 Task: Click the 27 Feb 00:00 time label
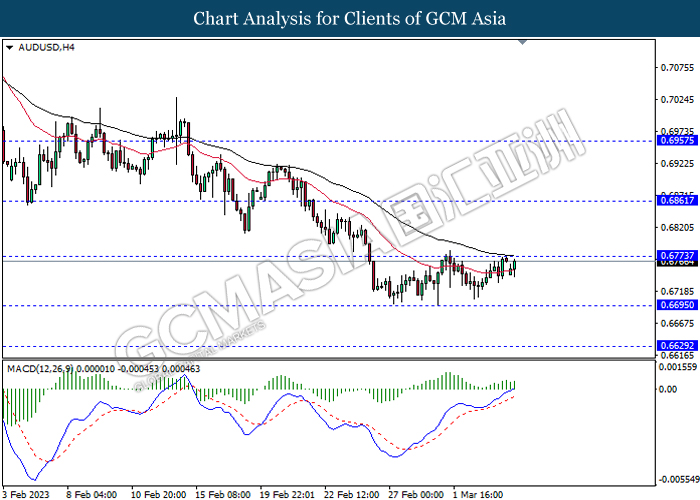point(416,494)
